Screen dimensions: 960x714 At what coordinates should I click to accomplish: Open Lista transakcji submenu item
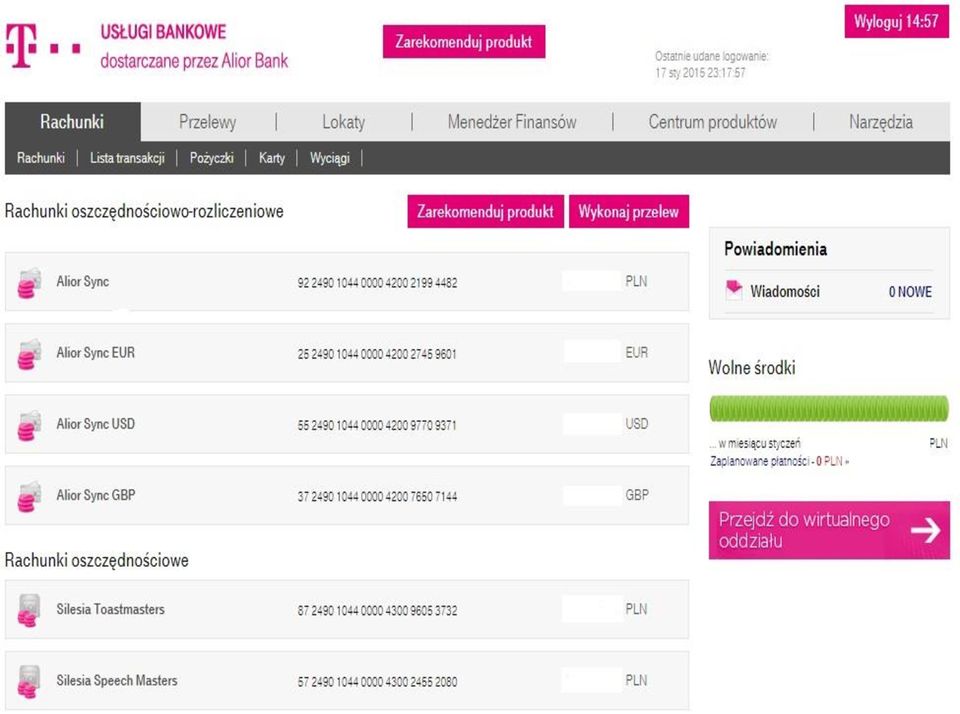click(127, 158)
